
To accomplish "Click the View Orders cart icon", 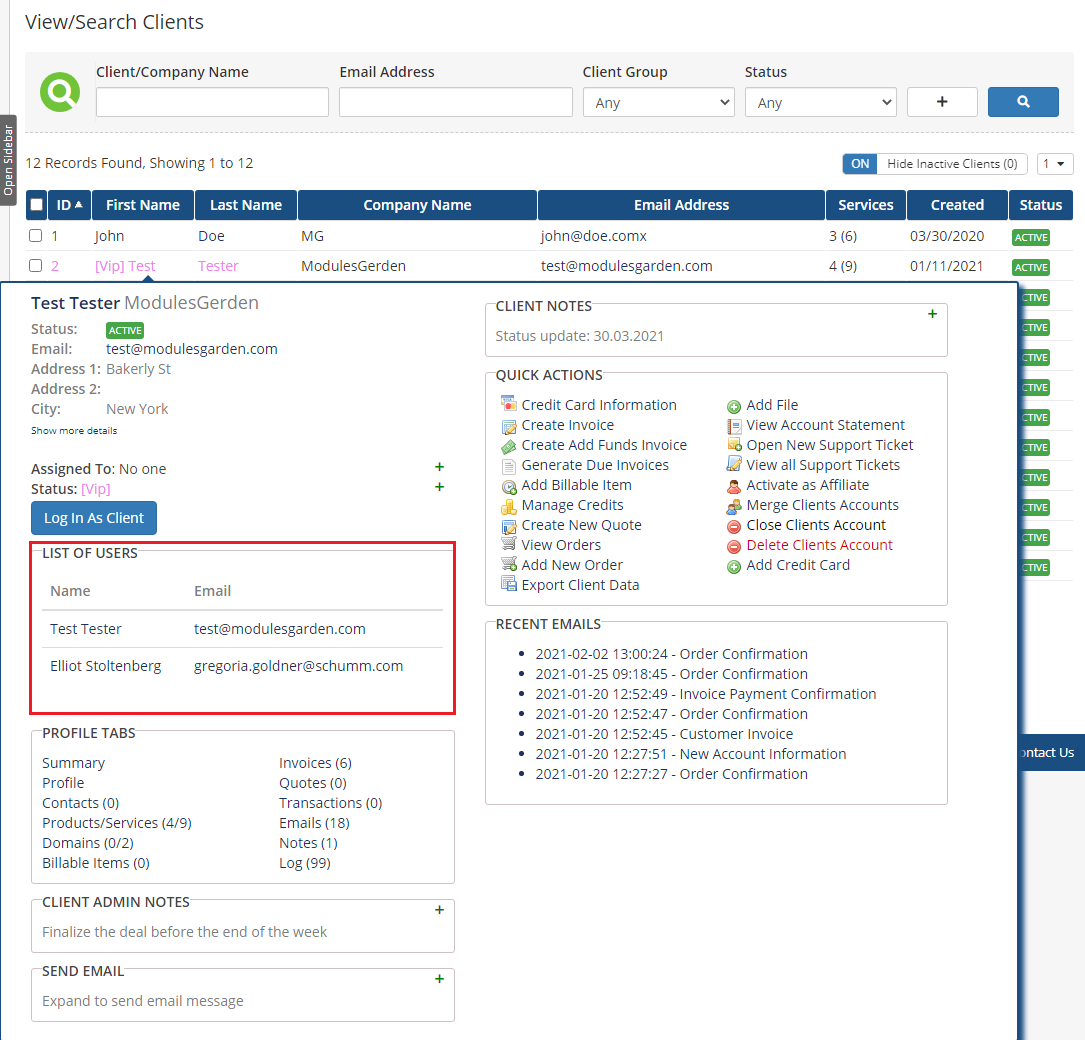I will click(509, 545).
